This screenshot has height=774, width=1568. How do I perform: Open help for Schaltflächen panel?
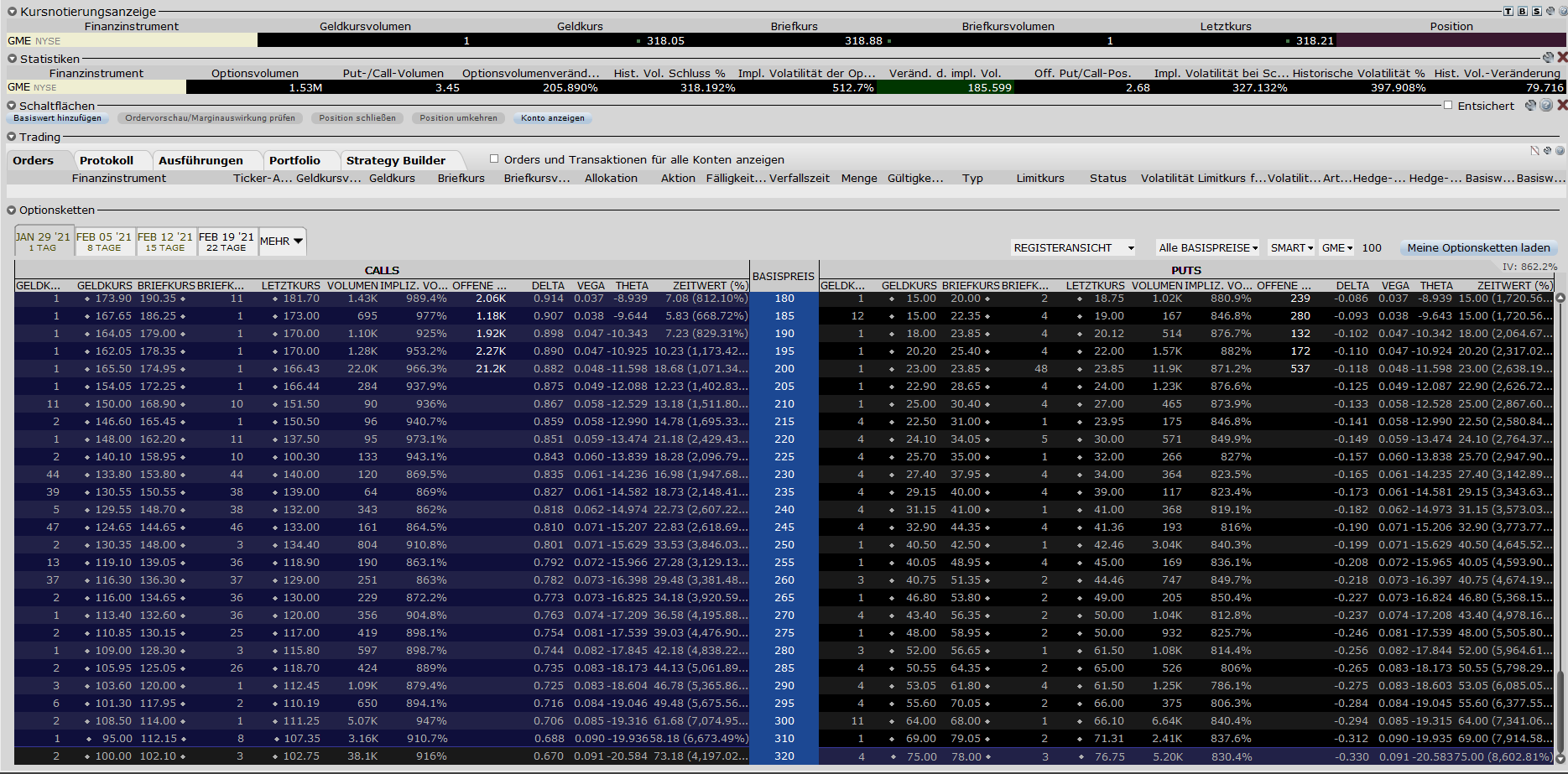[1546, 106]
